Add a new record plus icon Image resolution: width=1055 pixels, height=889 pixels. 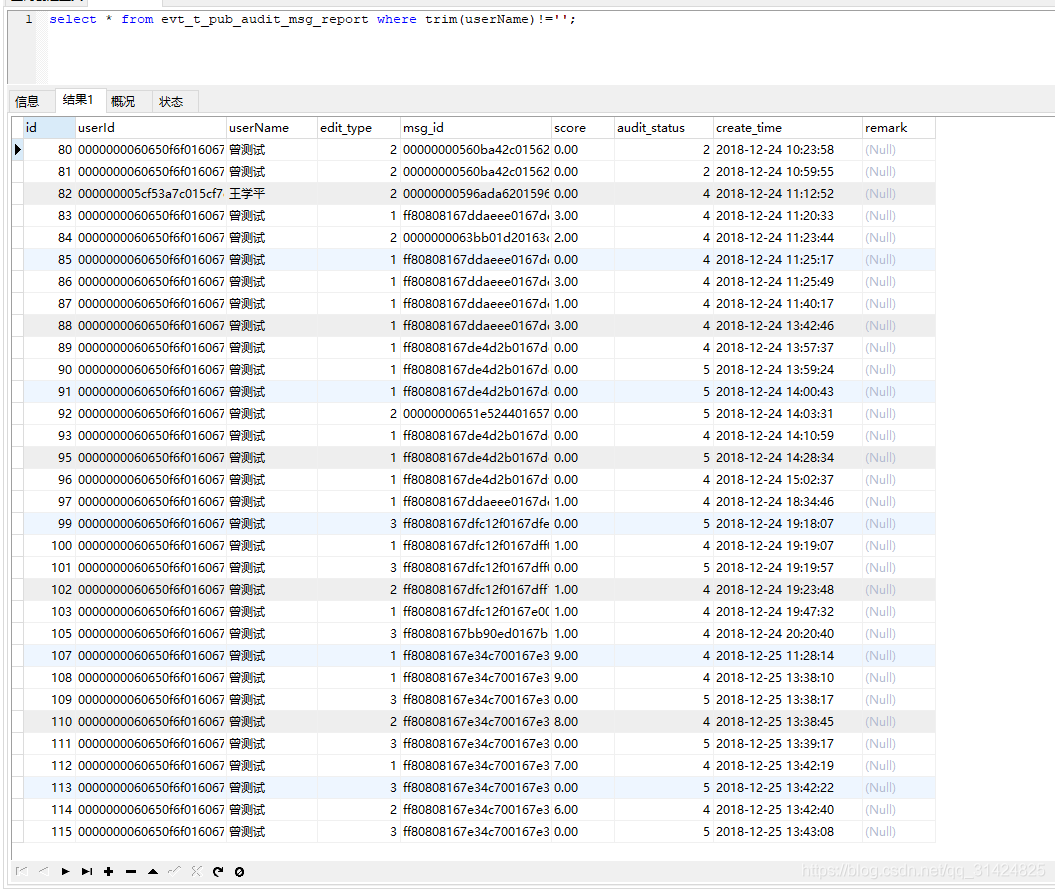coord(108,872)
